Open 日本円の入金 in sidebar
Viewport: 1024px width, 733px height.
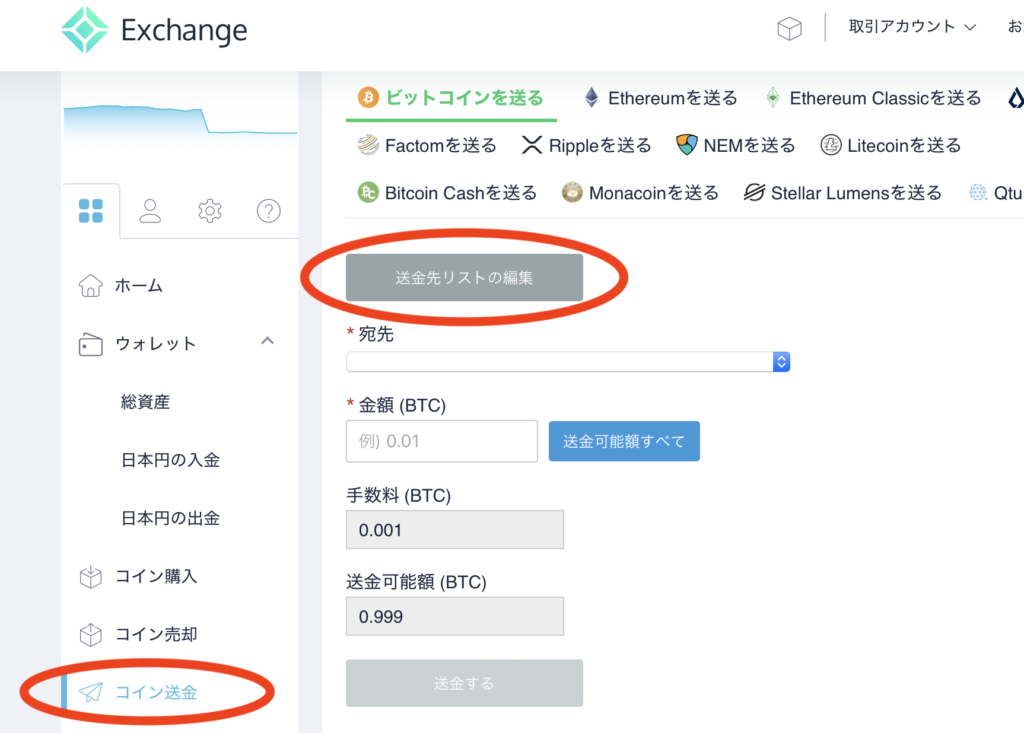[x=170, y=460]
